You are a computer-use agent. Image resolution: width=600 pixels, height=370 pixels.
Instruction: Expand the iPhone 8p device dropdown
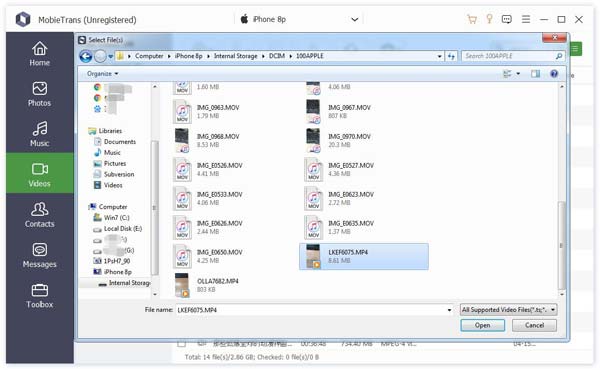tap(355, 20)
